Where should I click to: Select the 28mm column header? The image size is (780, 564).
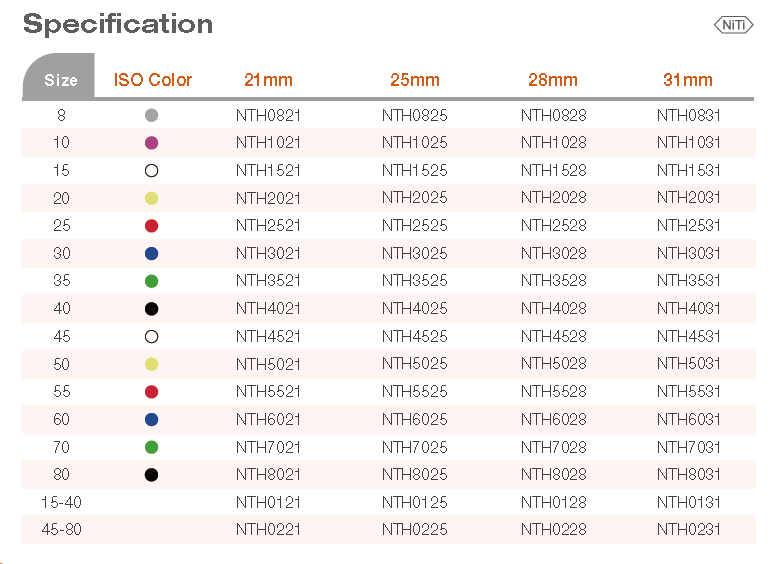553,80
